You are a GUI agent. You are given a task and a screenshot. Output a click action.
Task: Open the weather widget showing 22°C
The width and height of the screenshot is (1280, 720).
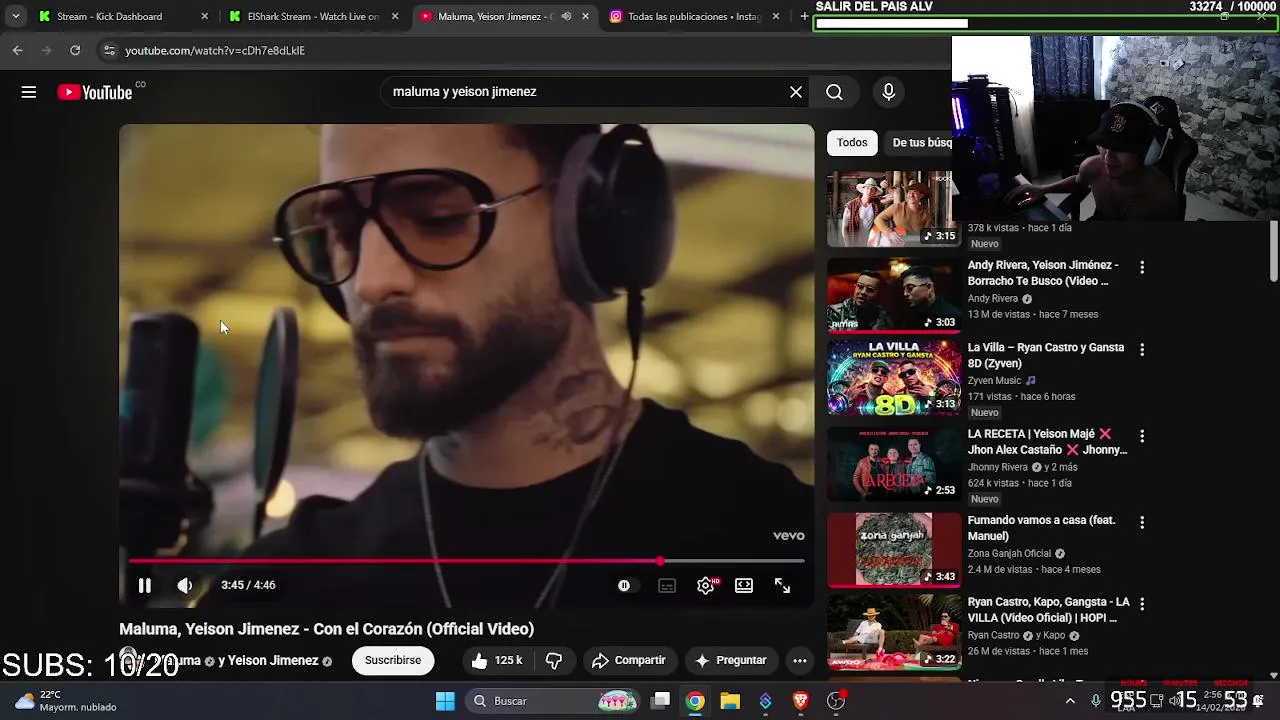tap(66, 701)
